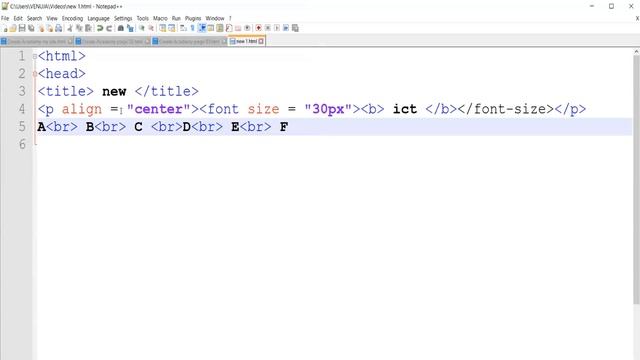This screenshot has height=360, width=640.
Task: Maximize the Notepad++ window
Action: [611, 6]
